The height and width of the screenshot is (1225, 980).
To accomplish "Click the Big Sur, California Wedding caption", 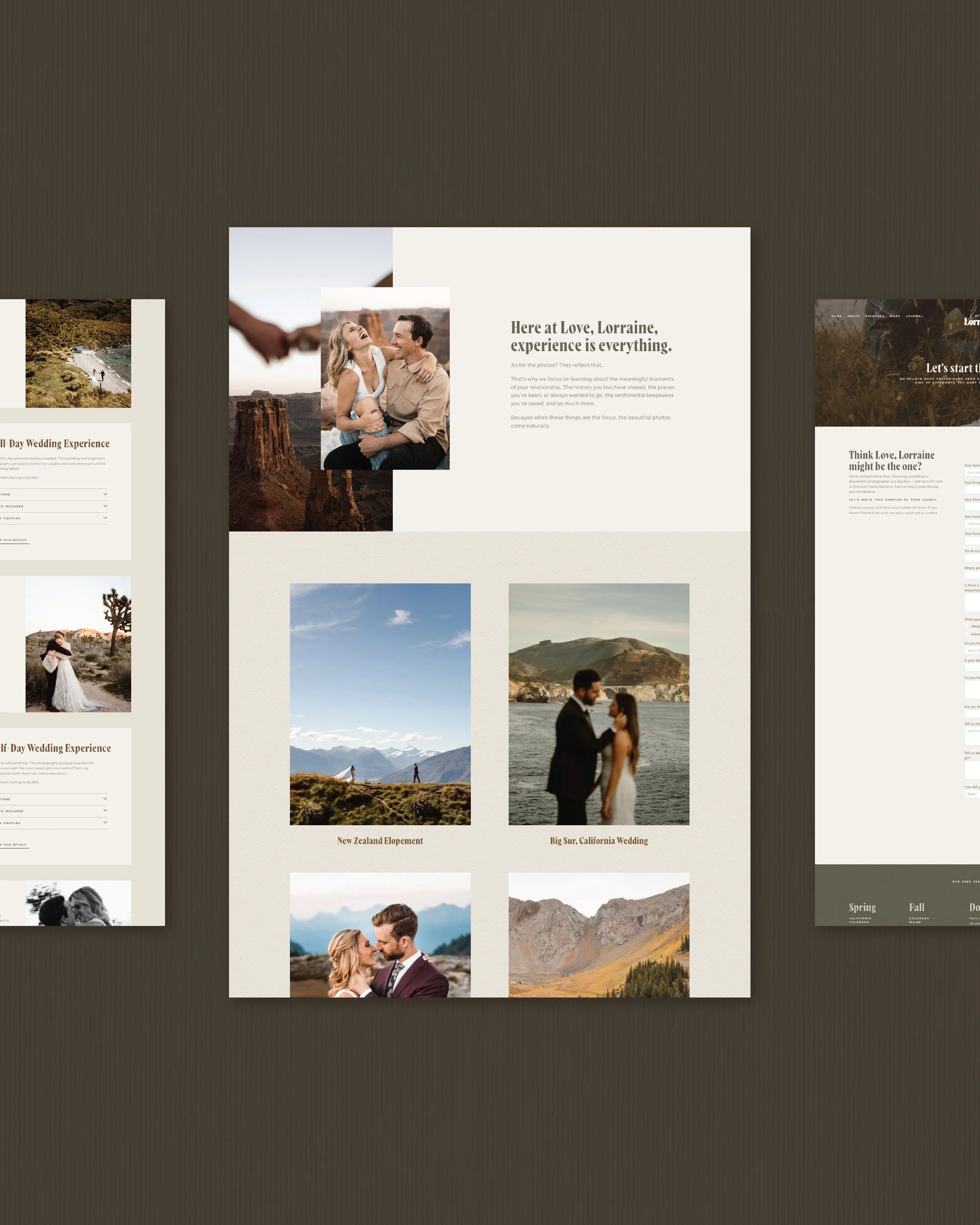I will pyautogui.click(x=599, y=841).
